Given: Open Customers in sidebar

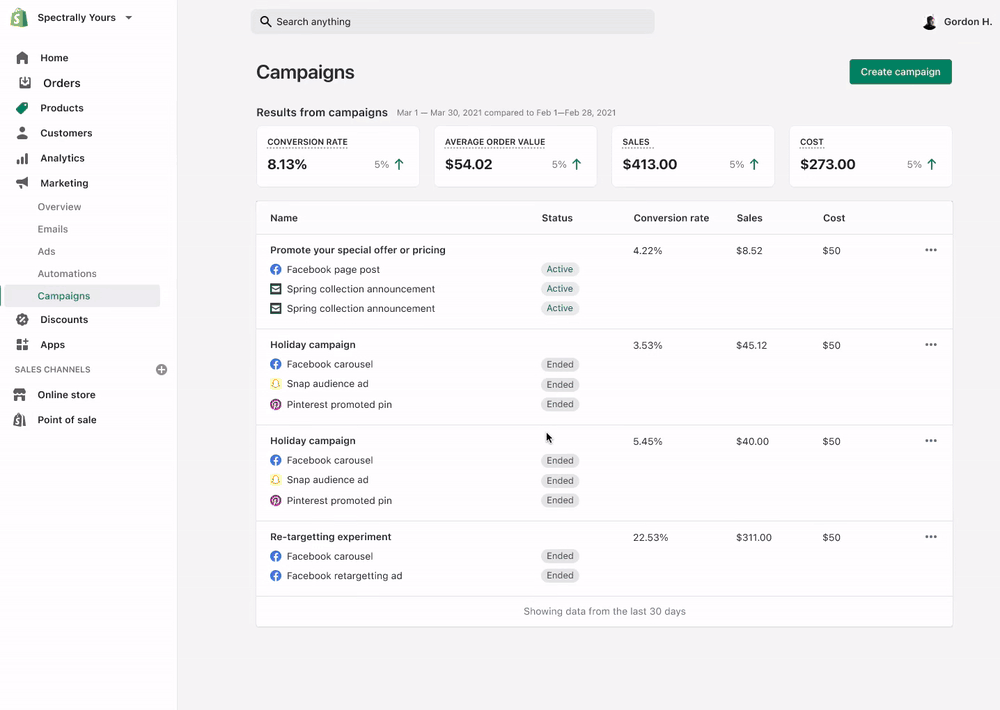Looking at the screenshot, I should click(66, 133).
